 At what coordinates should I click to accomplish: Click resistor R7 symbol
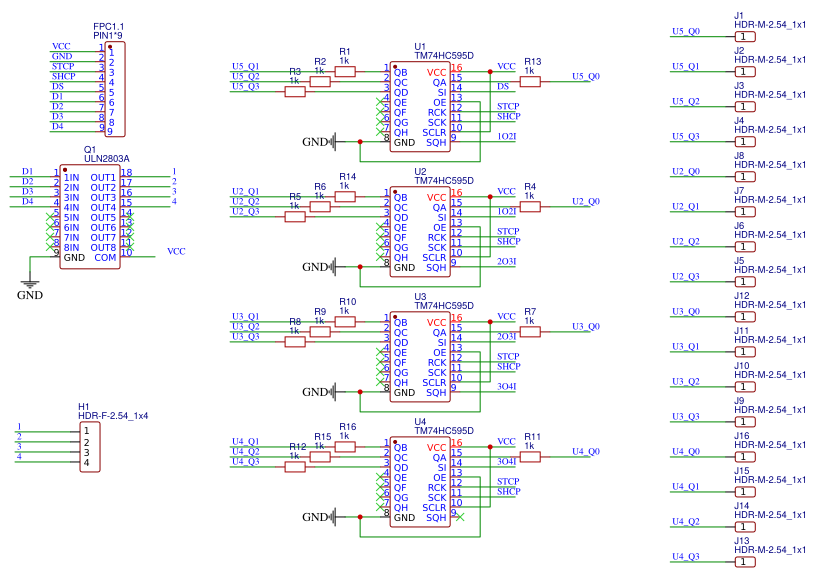tap(530, 332)
